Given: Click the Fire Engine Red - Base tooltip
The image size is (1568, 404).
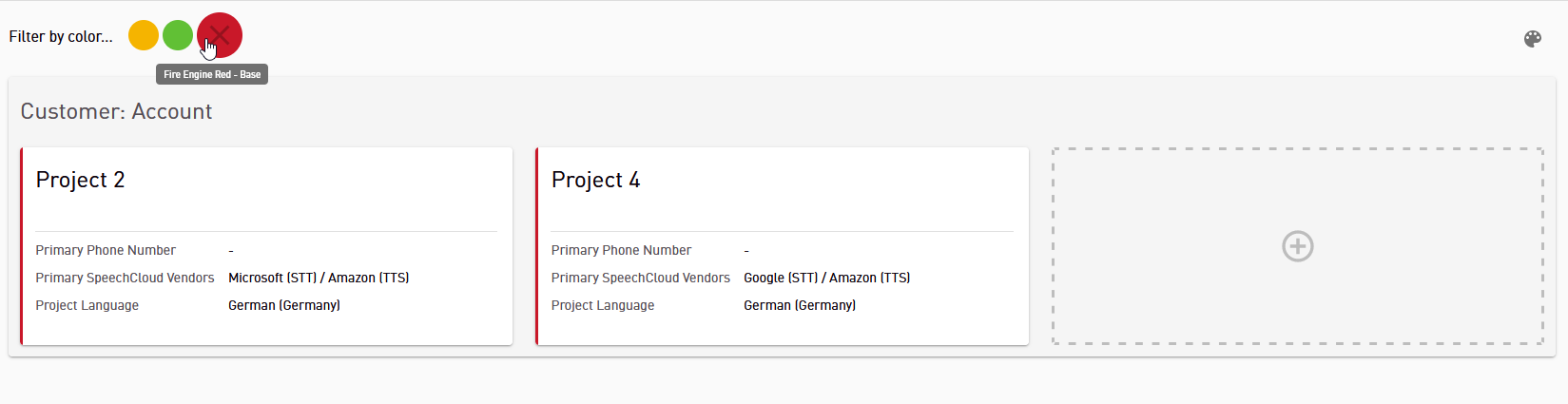Looking at the screenshot, I should click(212, 74).
